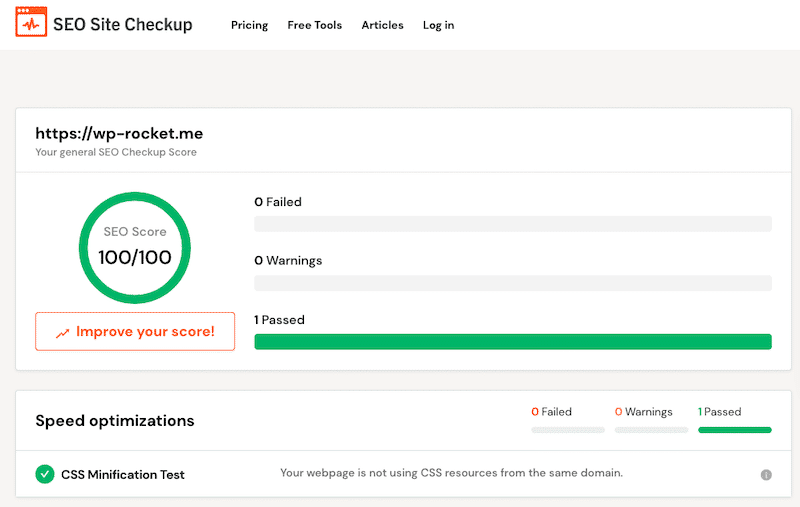Click the empty 0 Failed progress bar in the summary
This screenshot has height=507, width=800.
[x=513, y=224]
